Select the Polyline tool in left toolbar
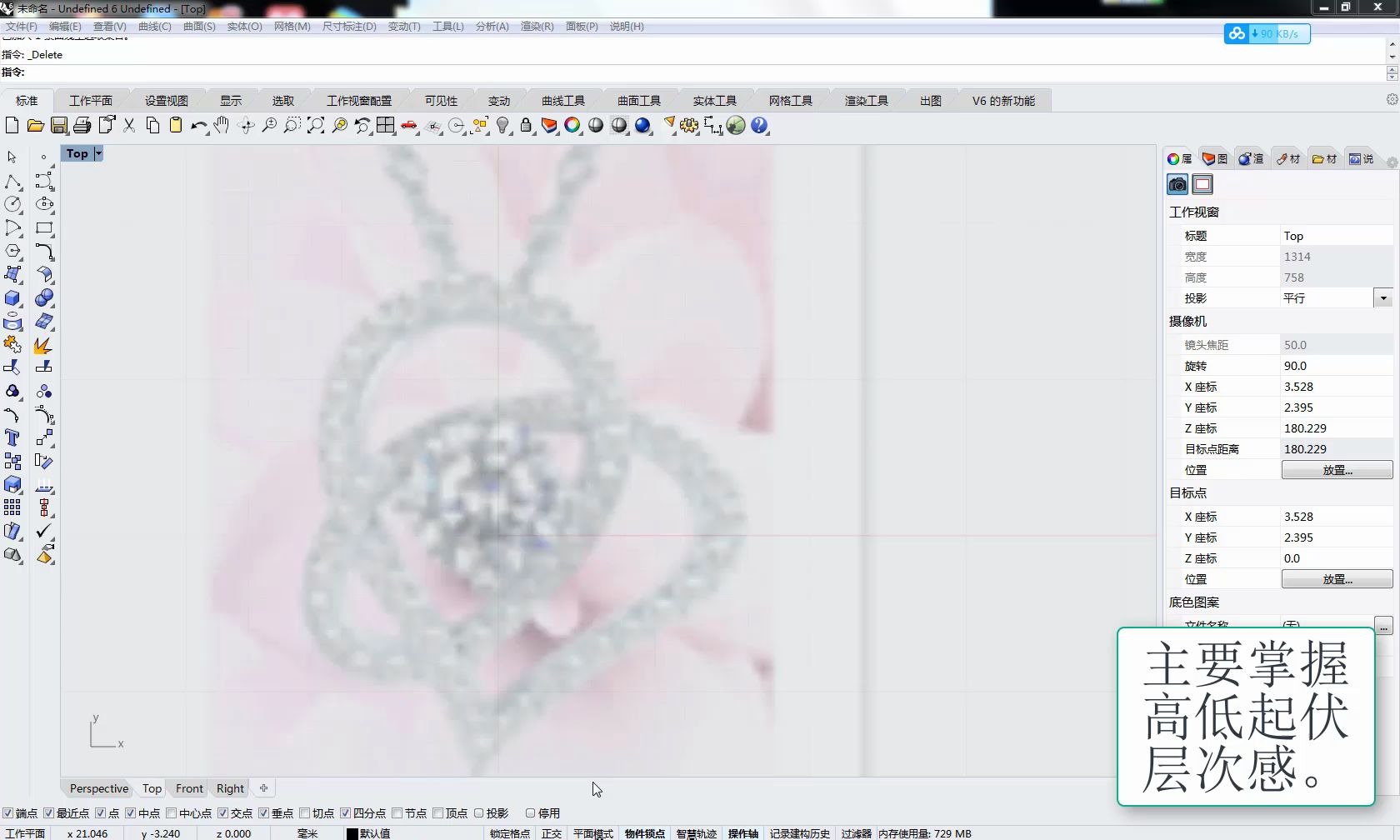The width and height of the screenshot is (1400, 840). [12, 181]
